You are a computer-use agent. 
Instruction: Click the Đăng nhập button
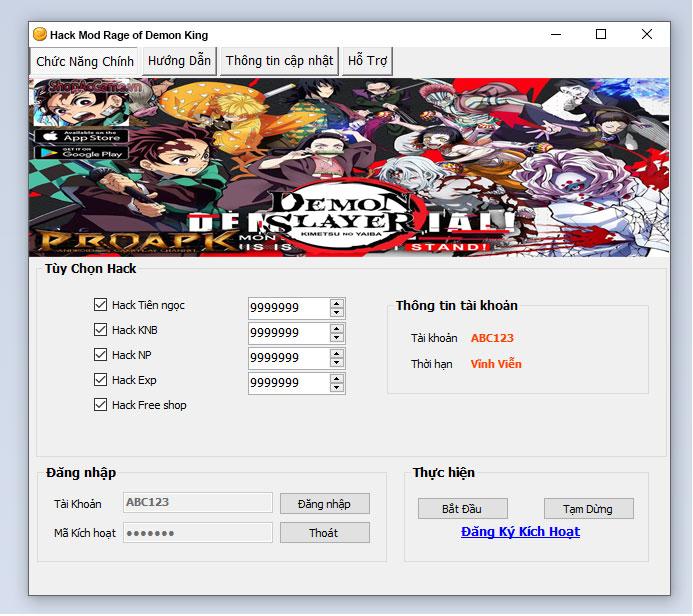(325, 504)
